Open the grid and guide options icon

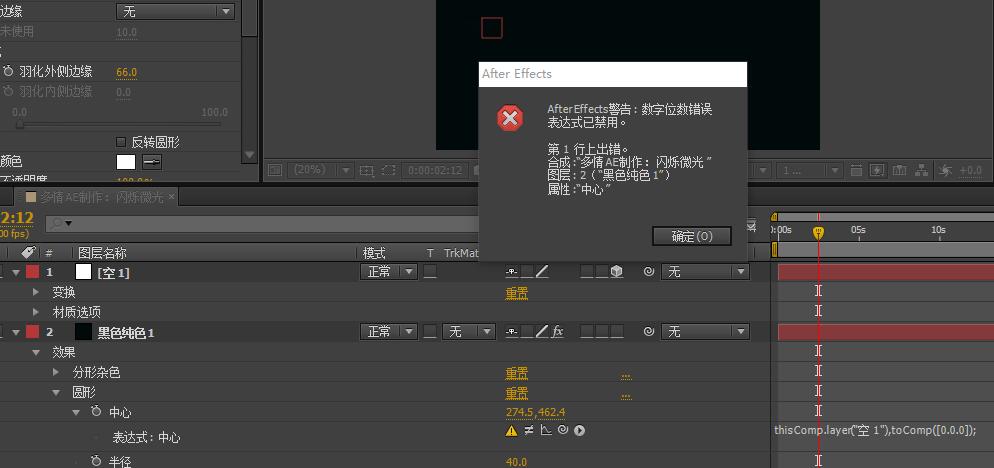[366, 170]
